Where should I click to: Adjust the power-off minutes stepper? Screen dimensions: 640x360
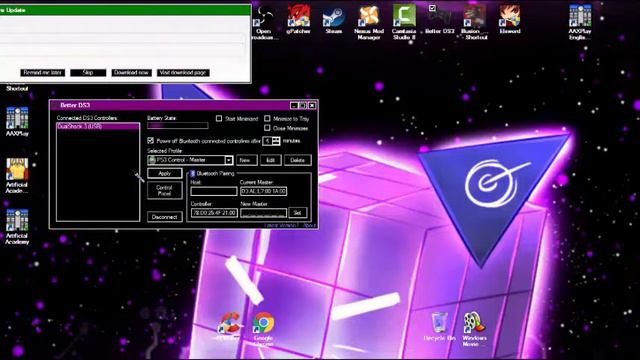(x=276, y=141)
